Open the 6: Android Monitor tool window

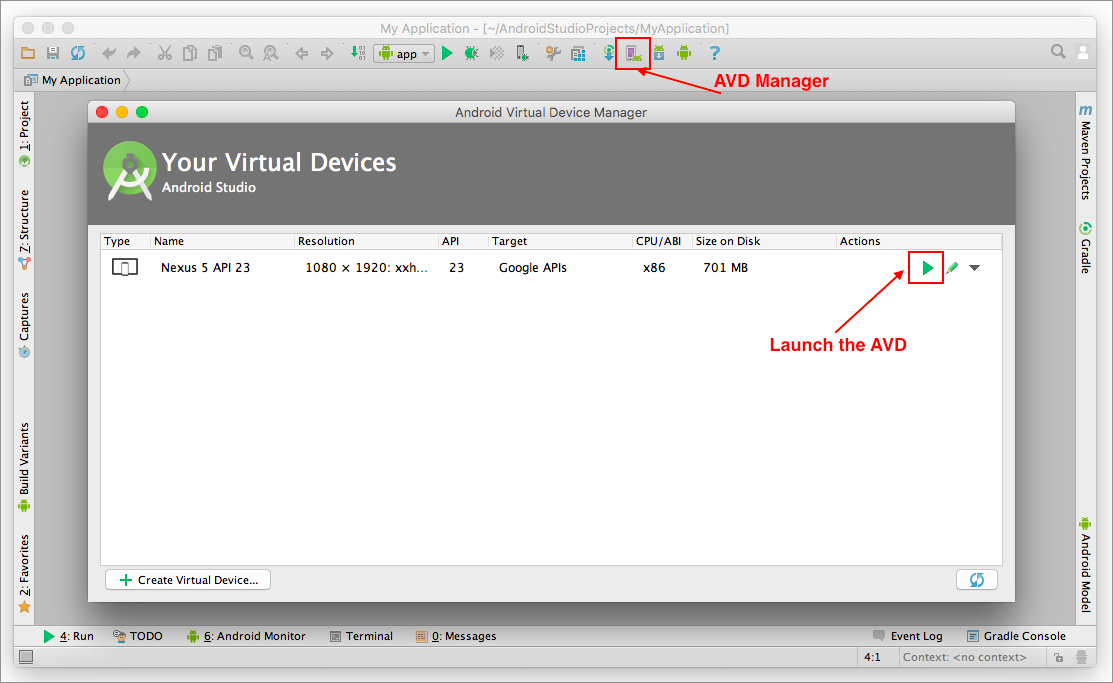(246, 636)
